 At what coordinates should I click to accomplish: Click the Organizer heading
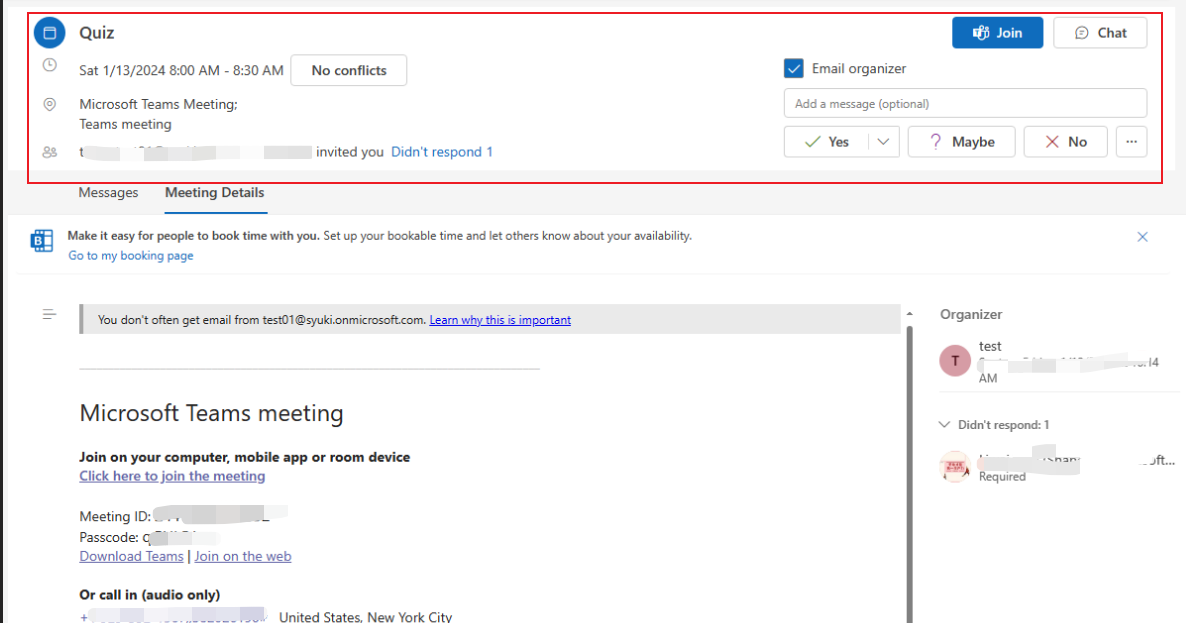click(971, 315)
